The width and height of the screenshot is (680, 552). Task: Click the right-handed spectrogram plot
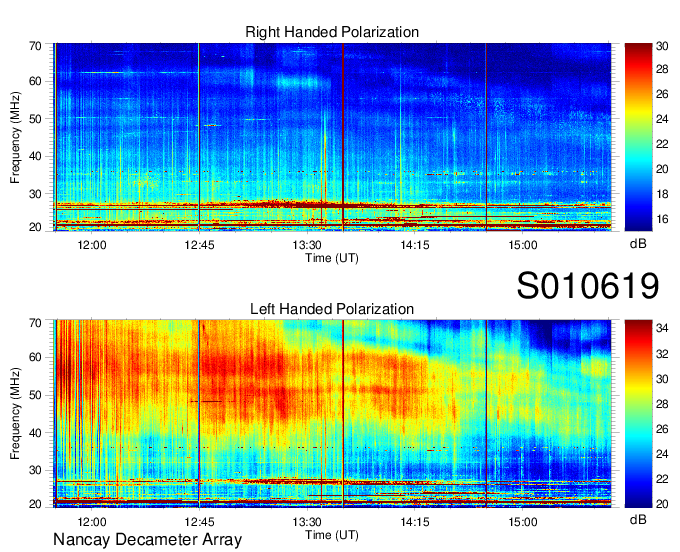(x=332, y=137)
